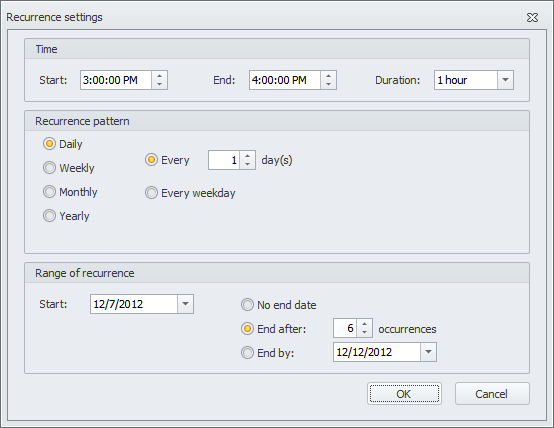This screenshot has width=554, height=428.
Task: Open the Duration dropdown list
Action: pyautogui.click(x=505, y=80)
